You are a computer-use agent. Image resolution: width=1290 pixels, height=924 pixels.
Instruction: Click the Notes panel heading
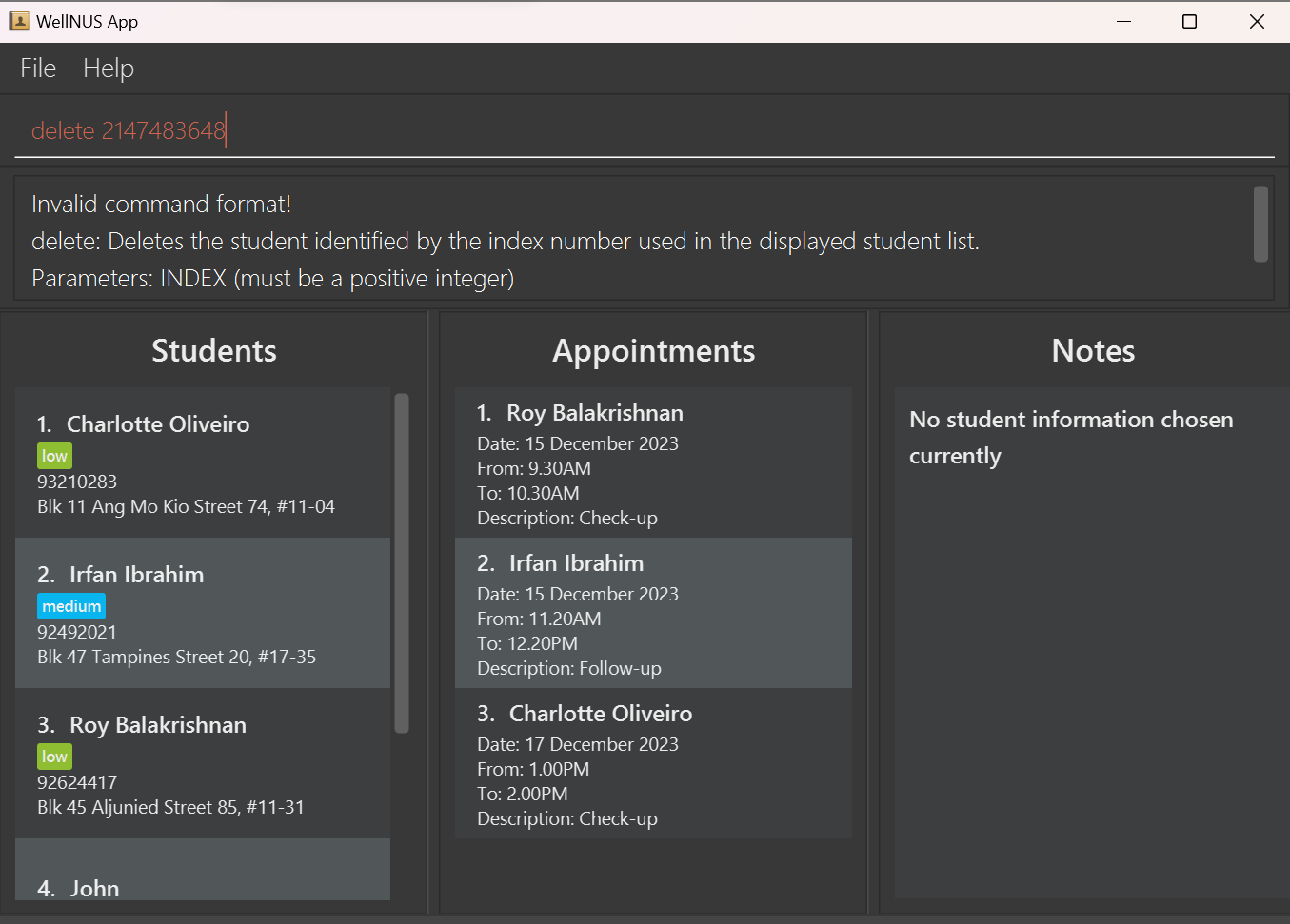(x=1093, y=351)
